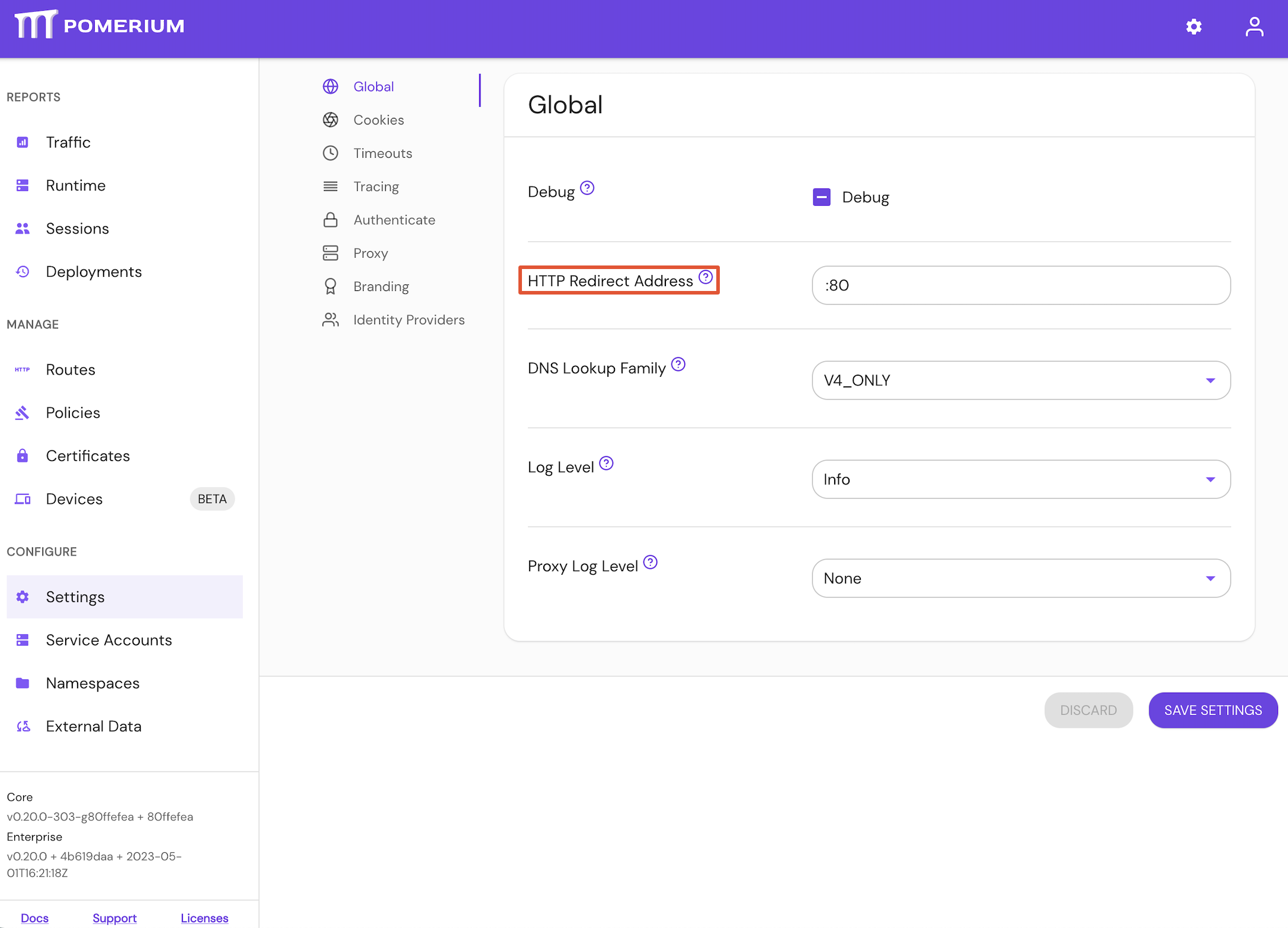Click help icon next to Proxy Log Level
1288x928 pixels.
650,562
